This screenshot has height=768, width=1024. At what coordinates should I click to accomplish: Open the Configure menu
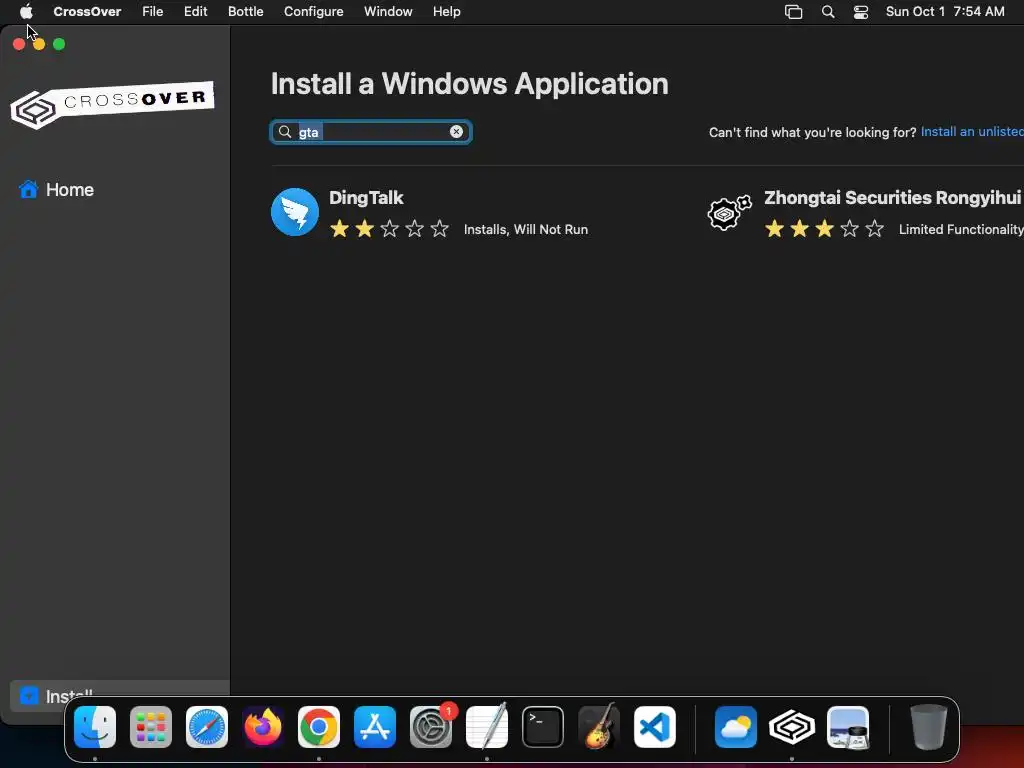pyautogui.click(x=313, y=11)
